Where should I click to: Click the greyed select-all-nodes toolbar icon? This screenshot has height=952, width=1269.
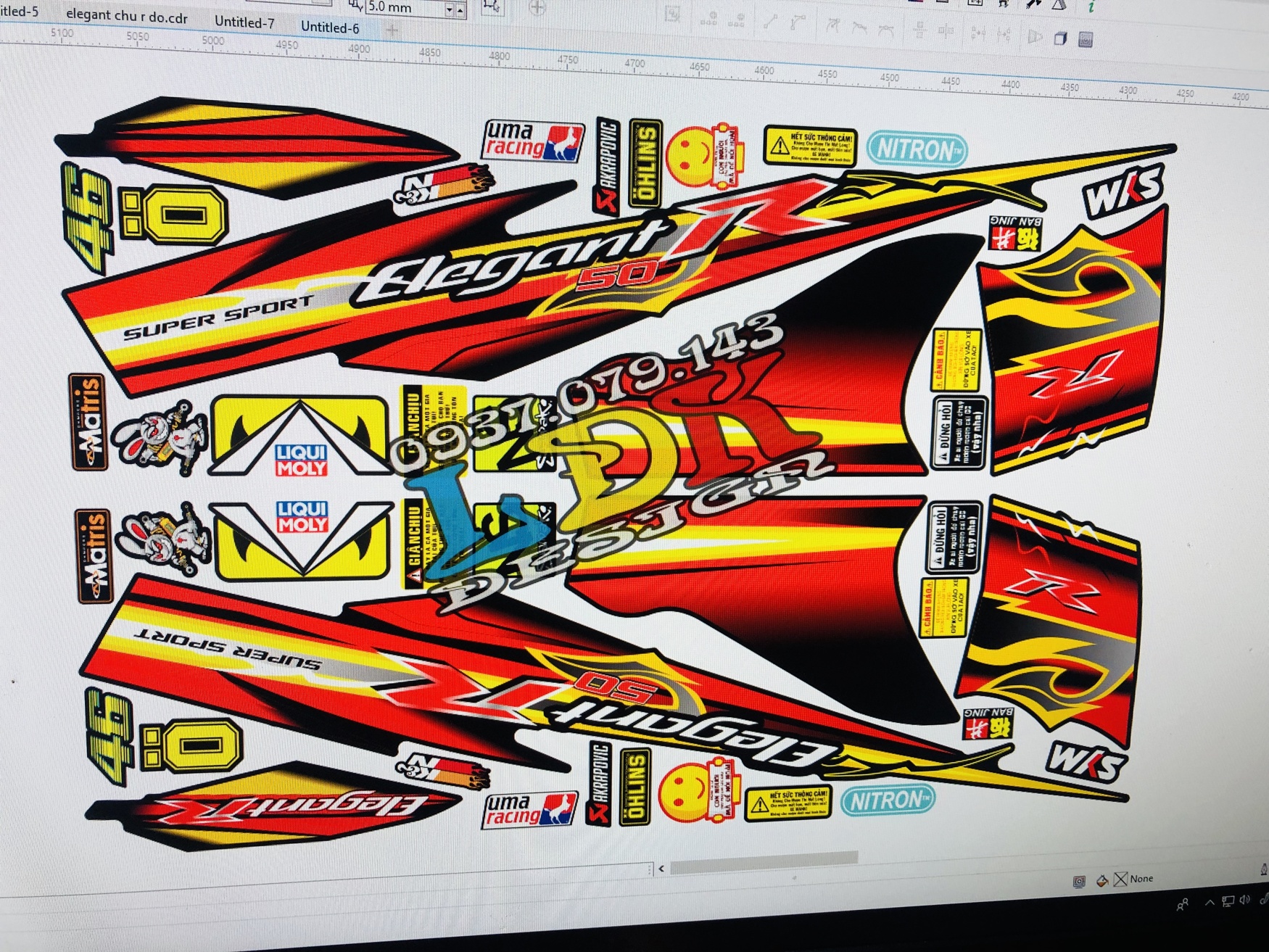(x=673, y=15)
